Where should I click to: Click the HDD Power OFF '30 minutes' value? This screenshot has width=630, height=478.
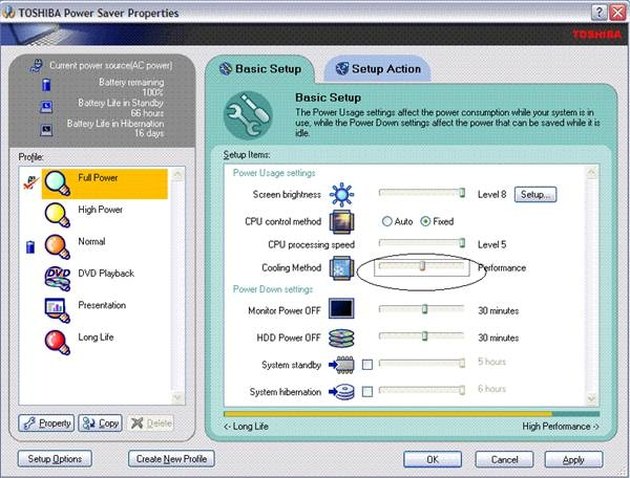[498, 338]
